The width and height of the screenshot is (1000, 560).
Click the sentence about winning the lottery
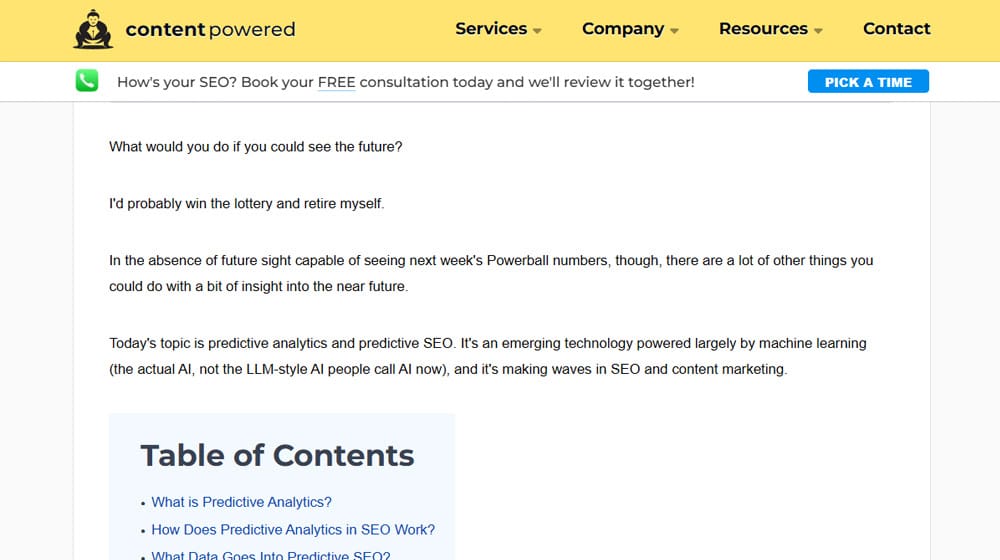tap(247, 203)
